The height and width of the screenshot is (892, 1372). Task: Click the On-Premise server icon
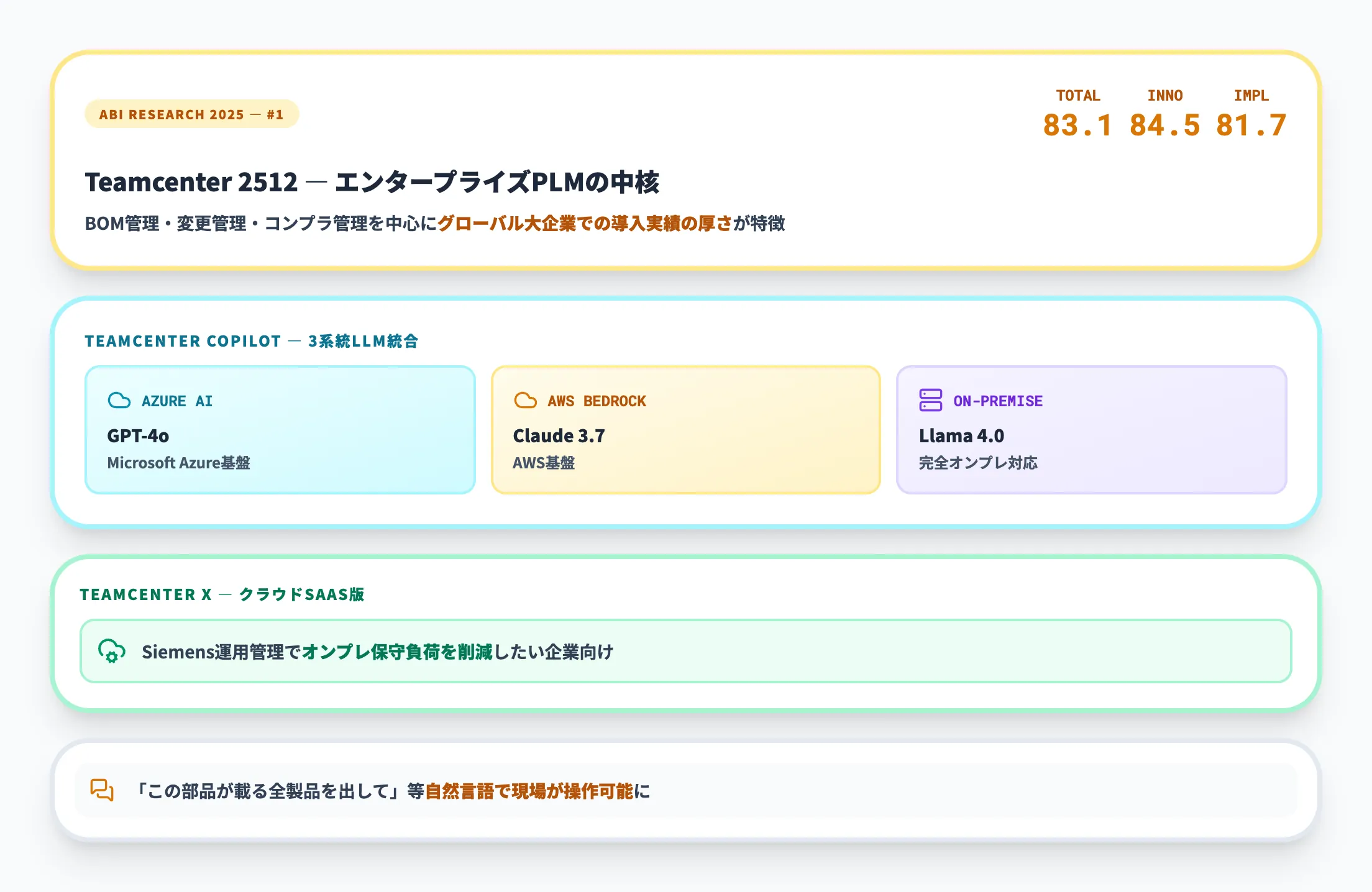(931, 401)
